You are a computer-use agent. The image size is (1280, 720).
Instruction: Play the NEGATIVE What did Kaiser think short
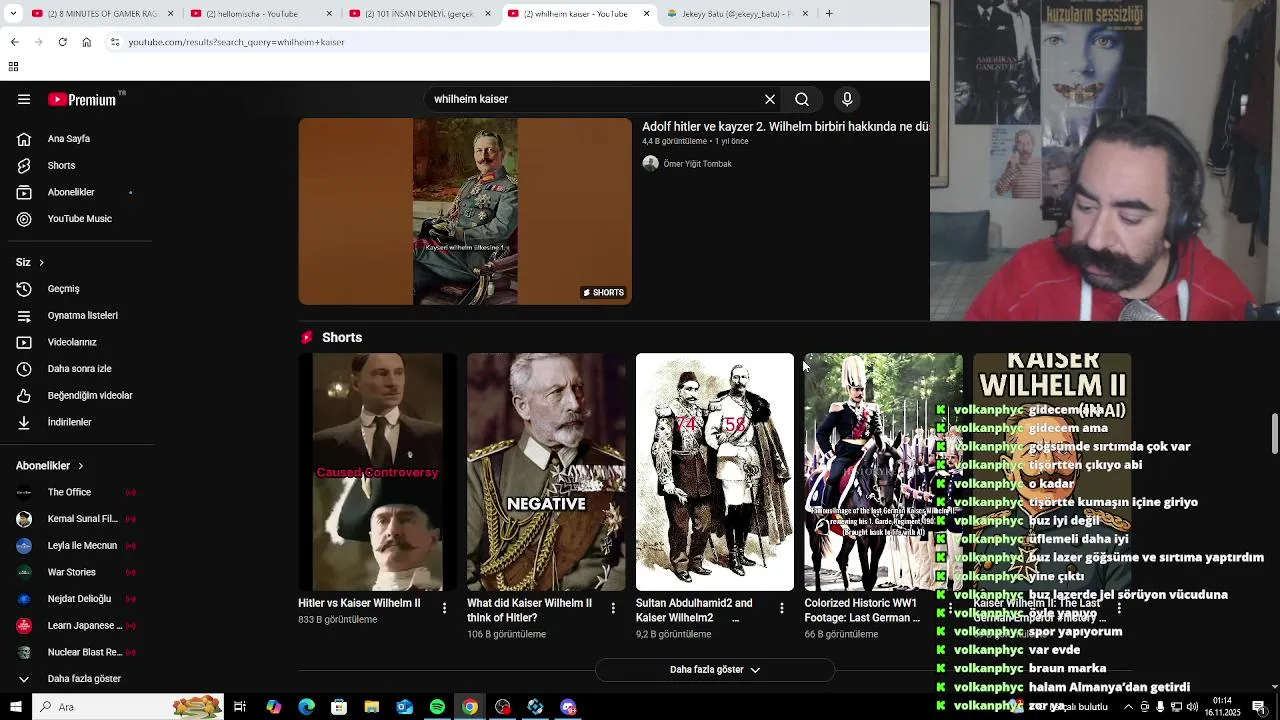(546, 472)
